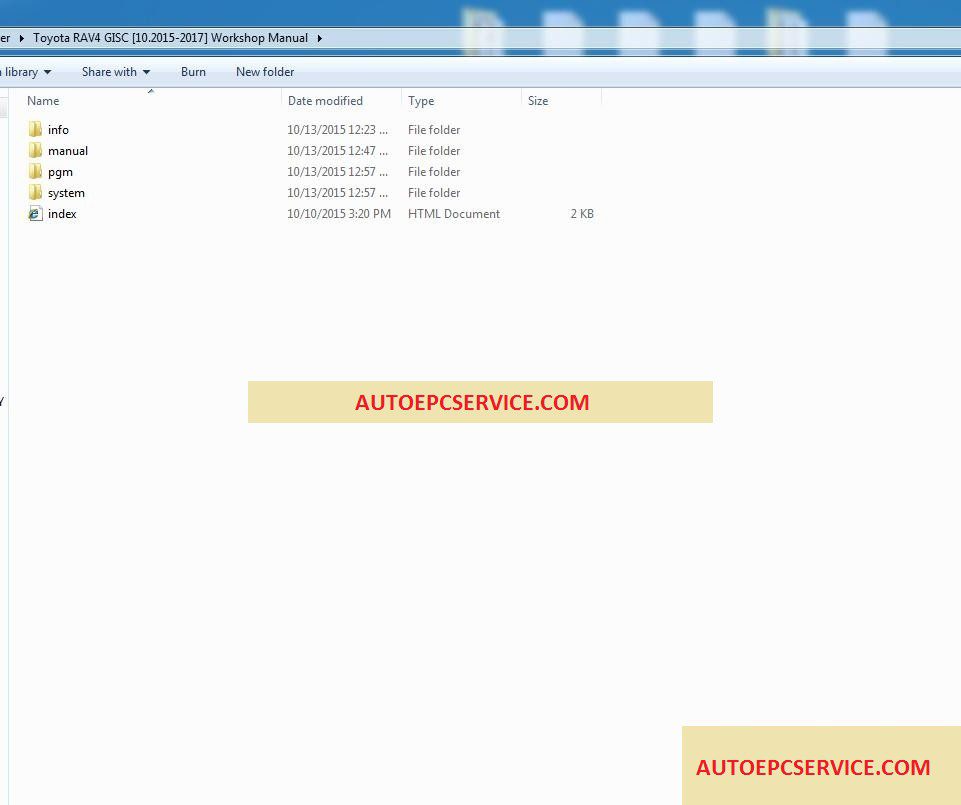Open the manual folder icon

coord(36,150)
